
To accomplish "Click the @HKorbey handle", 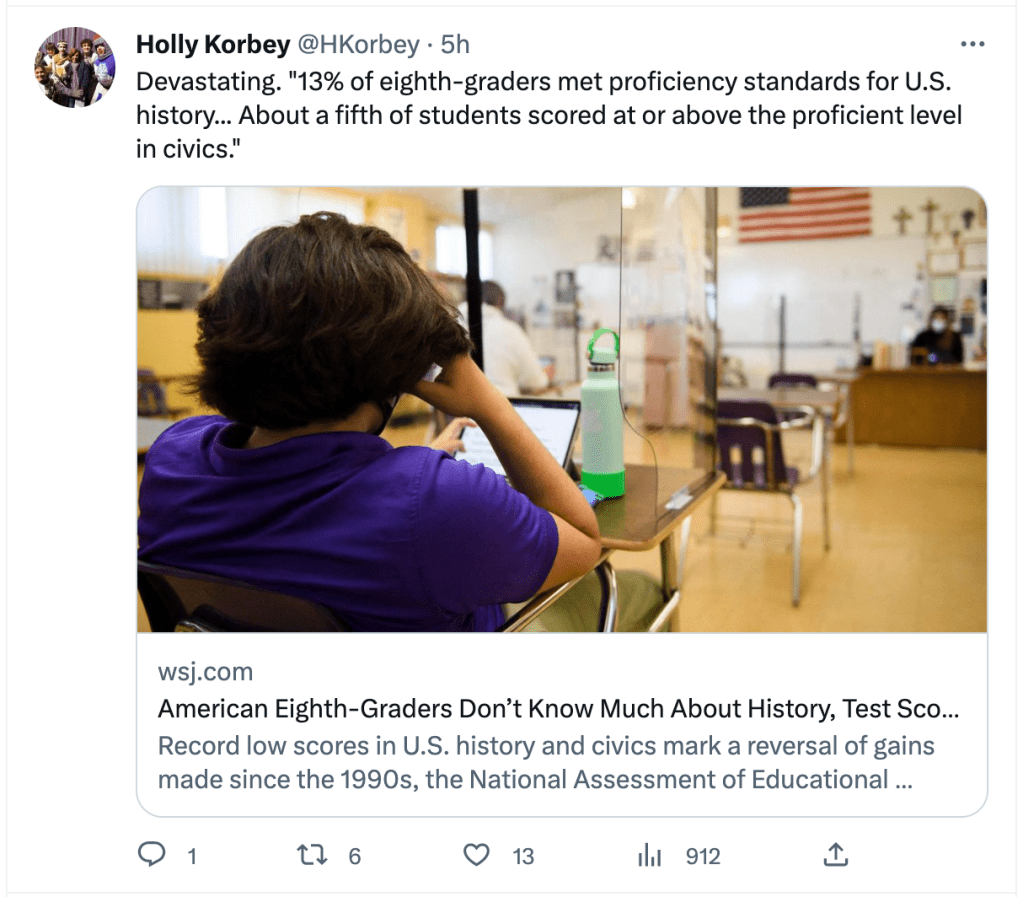I will coord(358,45).
